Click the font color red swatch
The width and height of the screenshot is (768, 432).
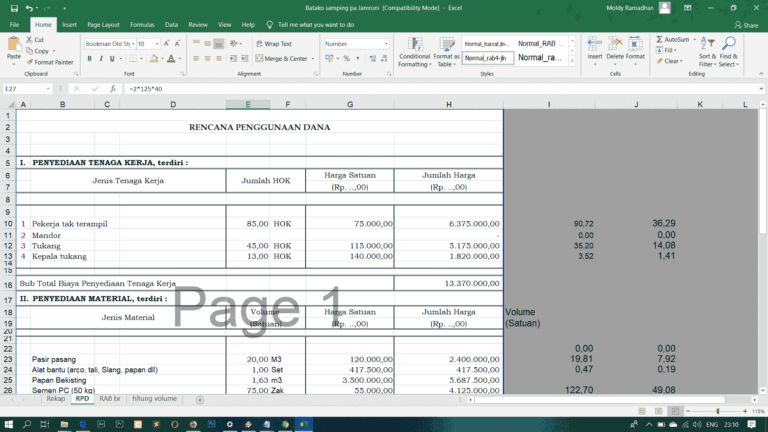pyautogui.click(x=170, y=59)
